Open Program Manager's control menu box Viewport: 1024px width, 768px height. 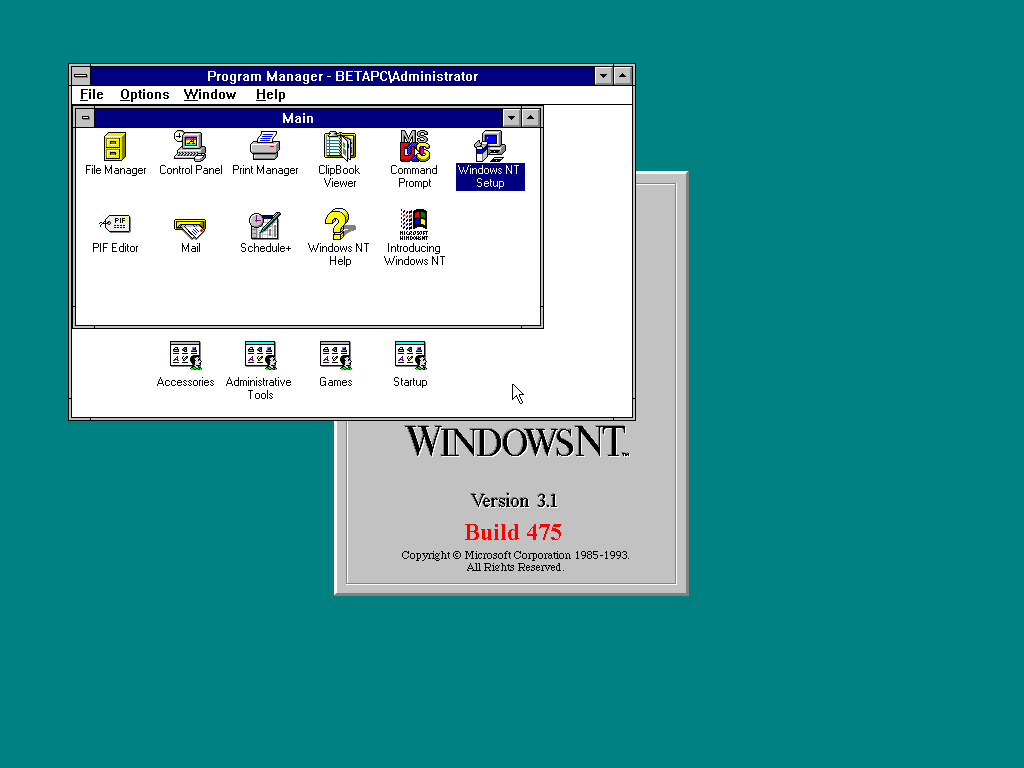pyautogui.click(x=80, y=75)
